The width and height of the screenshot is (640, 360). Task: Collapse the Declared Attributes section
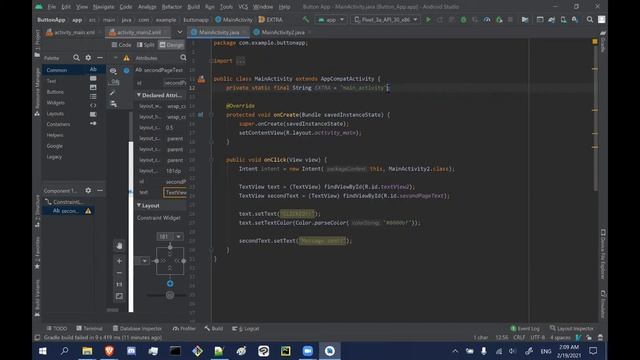(139, 95)
